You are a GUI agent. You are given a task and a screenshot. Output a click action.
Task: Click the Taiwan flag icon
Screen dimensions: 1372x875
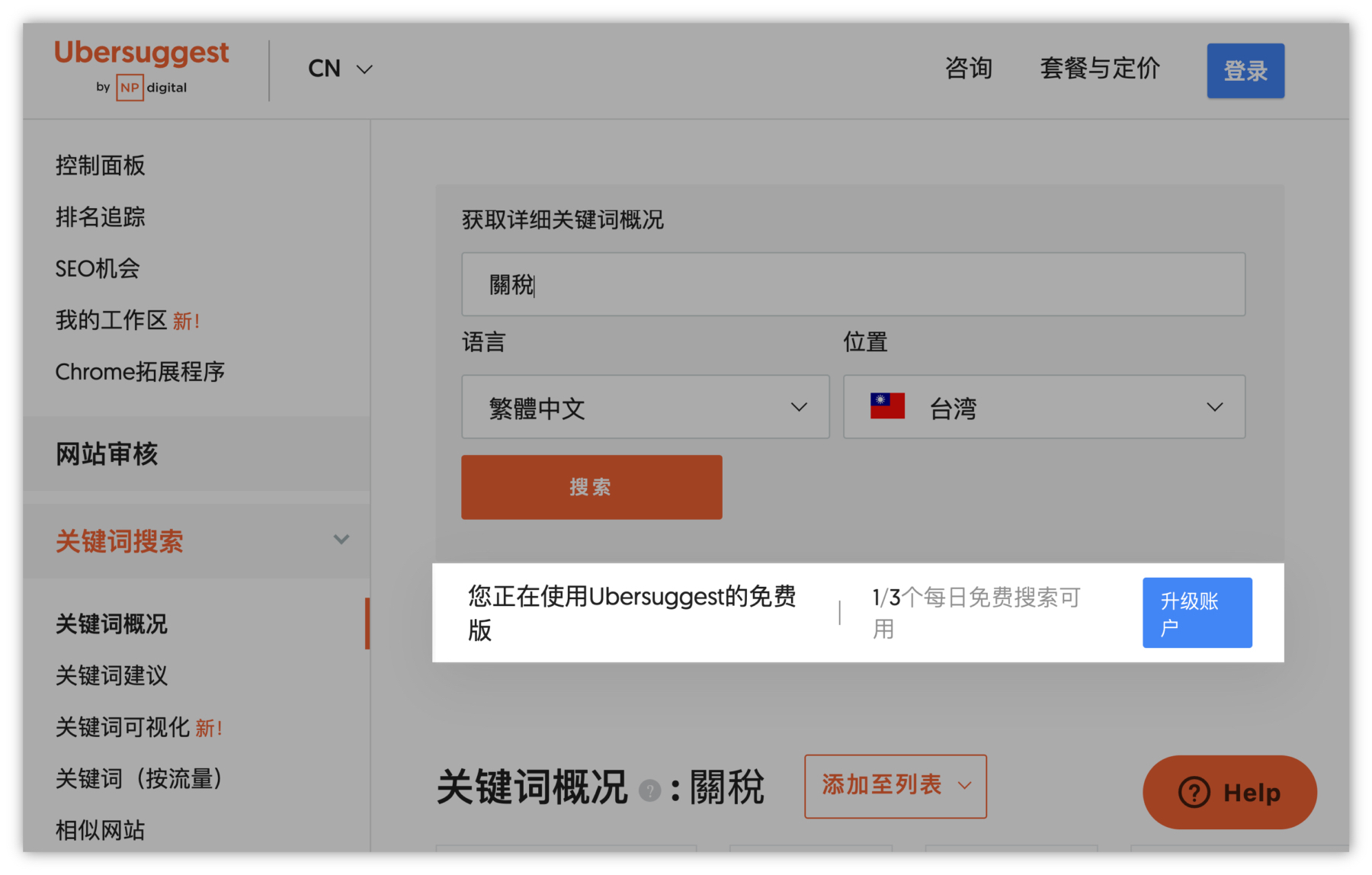click(x=887, y=406)
